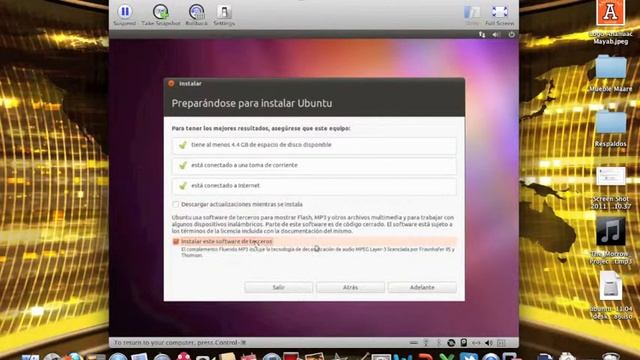This screenshot has height=360, width=640.
Task: Open the Ubuntu power menu in top panel
Action: tap(511, 35)
